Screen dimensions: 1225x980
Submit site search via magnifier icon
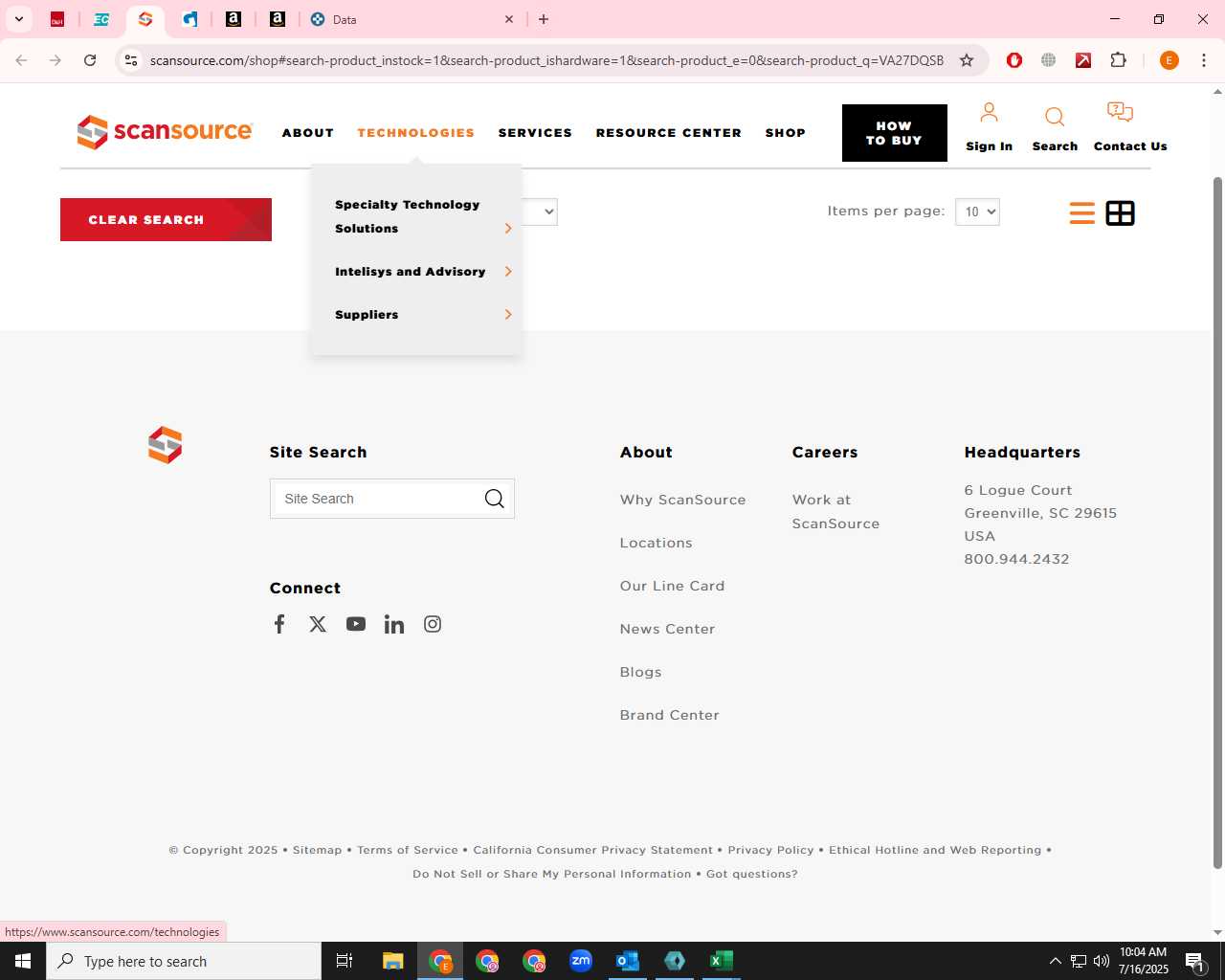(x=494, y=499)
